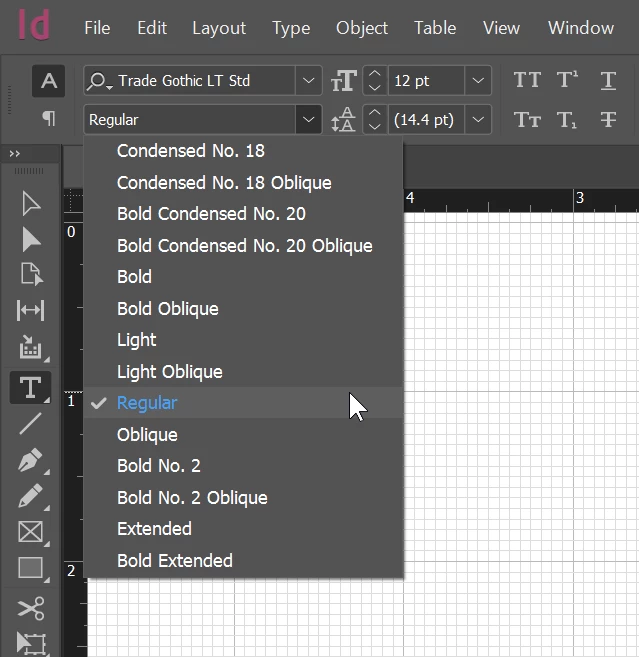
Task: Select the Direct Selection tool
Action: (x=31, y=240)
